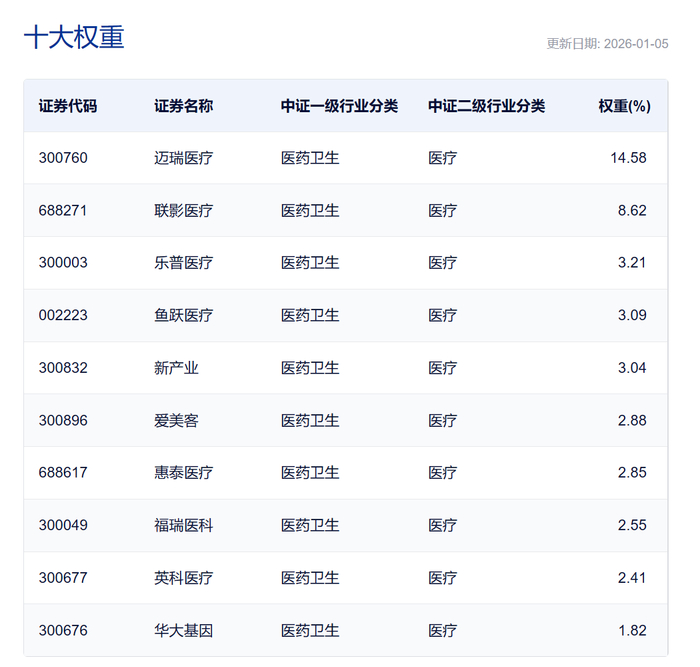The height and width of the screenshot is (667, 700).
Task: Select security code 300677
Action: point(63,578)
